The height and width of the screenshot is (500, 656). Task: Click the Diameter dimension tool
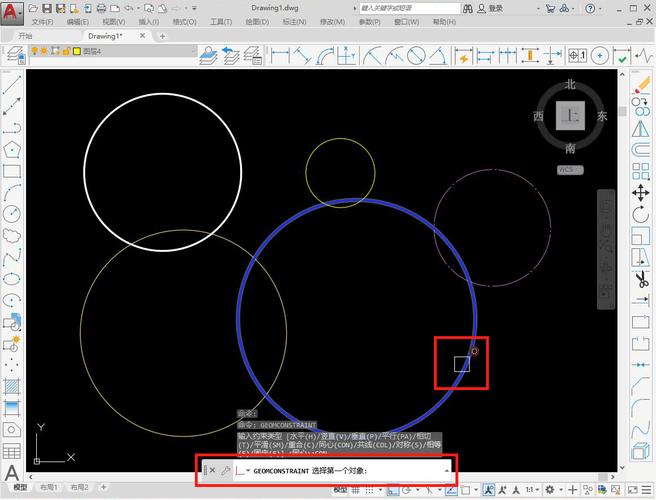pyautogui.click(x=416, y=55)
